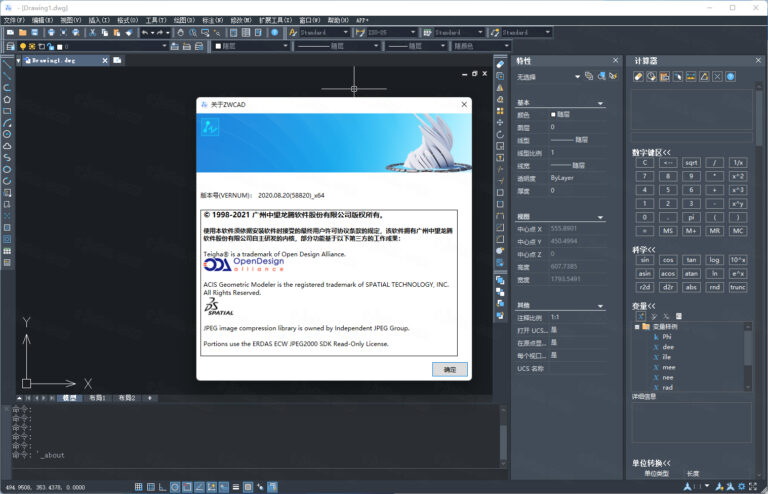Click the Clear eraser icon in calculator
Viewport: 768px width, 494px height.
coord(638,77)
